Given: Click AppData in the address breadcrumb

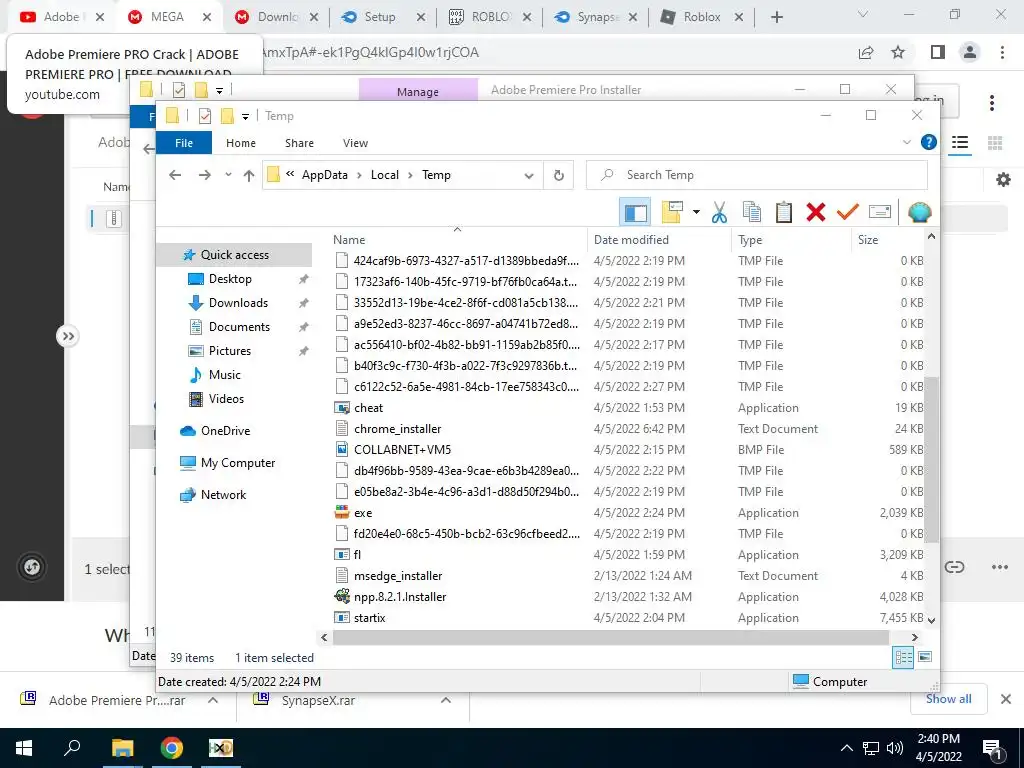Looking at the screenshot, I should tap(325, 175).
